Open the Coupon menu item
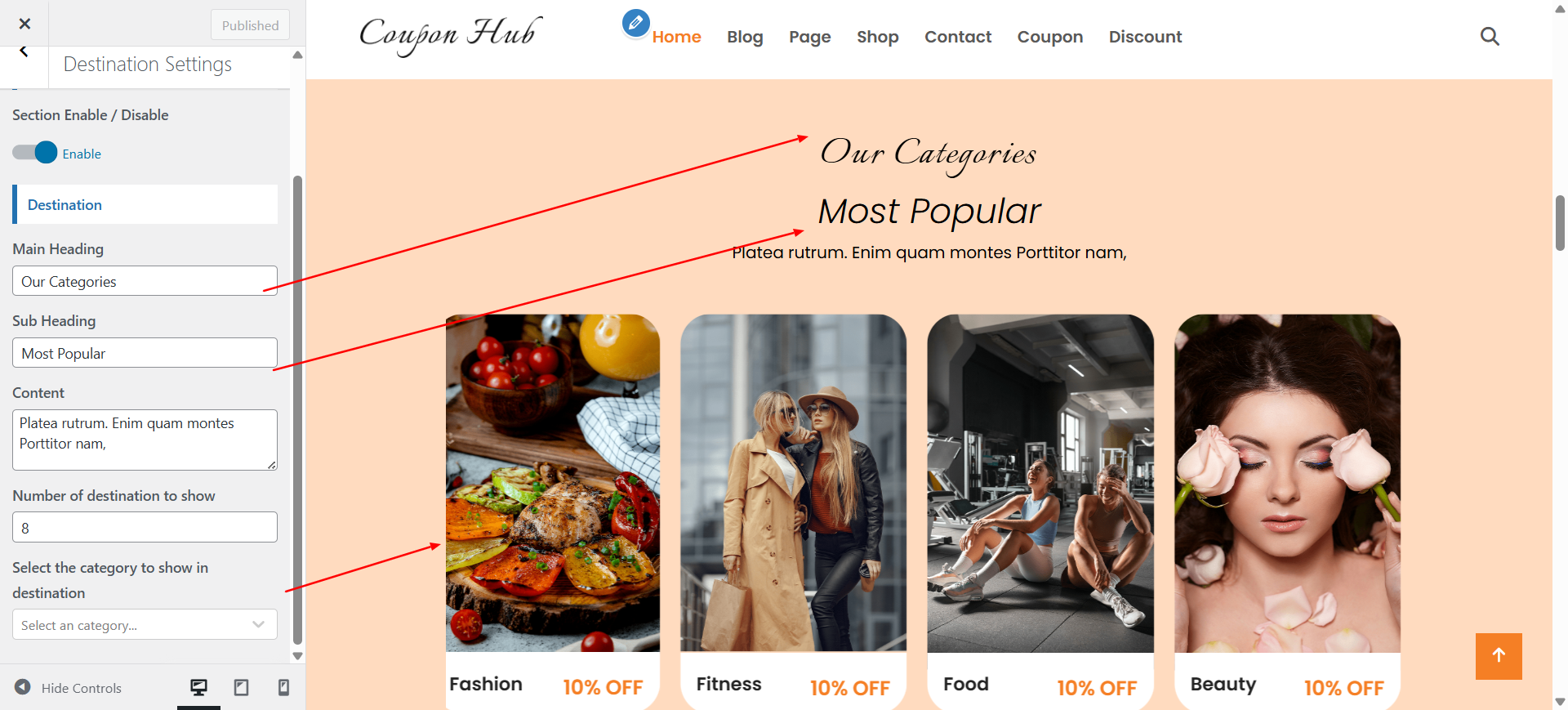Image resolution: width=1568 pixels, height=710 pixels. [1049, 37]
